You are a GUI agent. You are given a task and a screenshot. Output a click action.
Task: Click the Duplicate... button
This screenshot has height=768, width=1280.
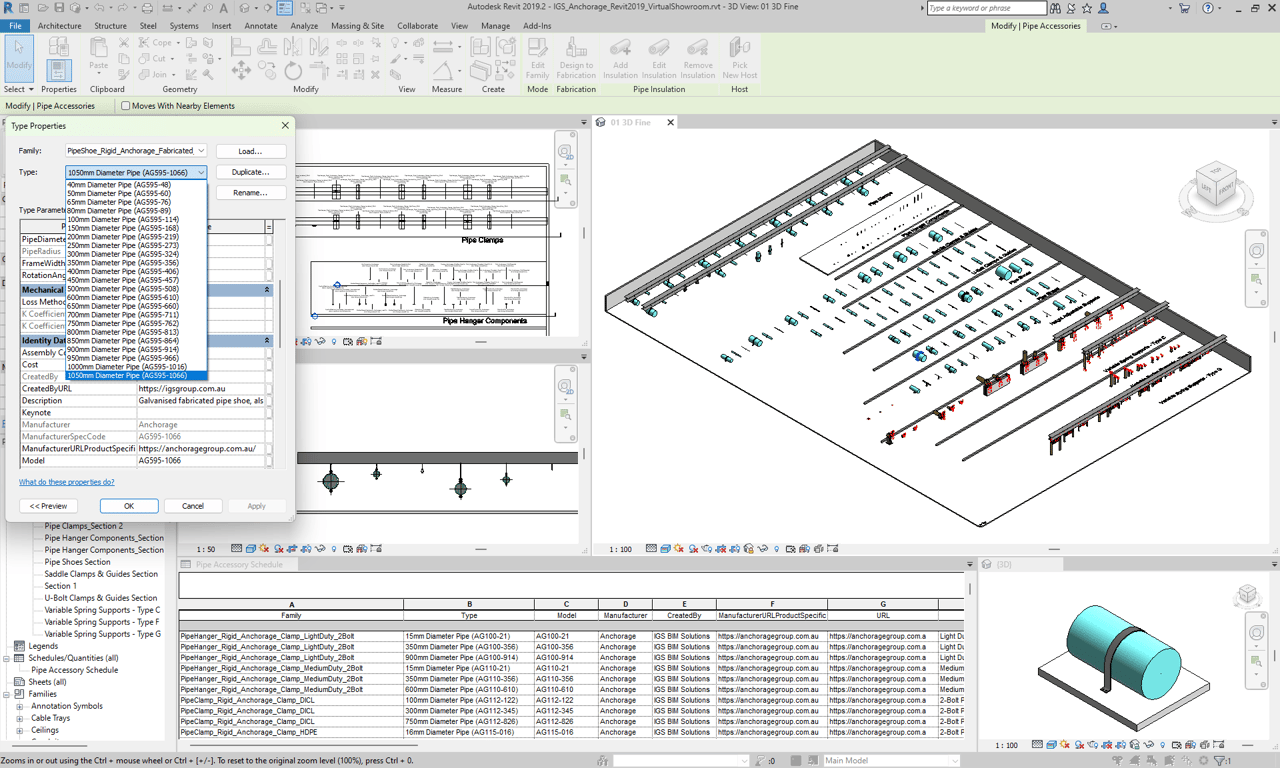click(x=250, y=172)
